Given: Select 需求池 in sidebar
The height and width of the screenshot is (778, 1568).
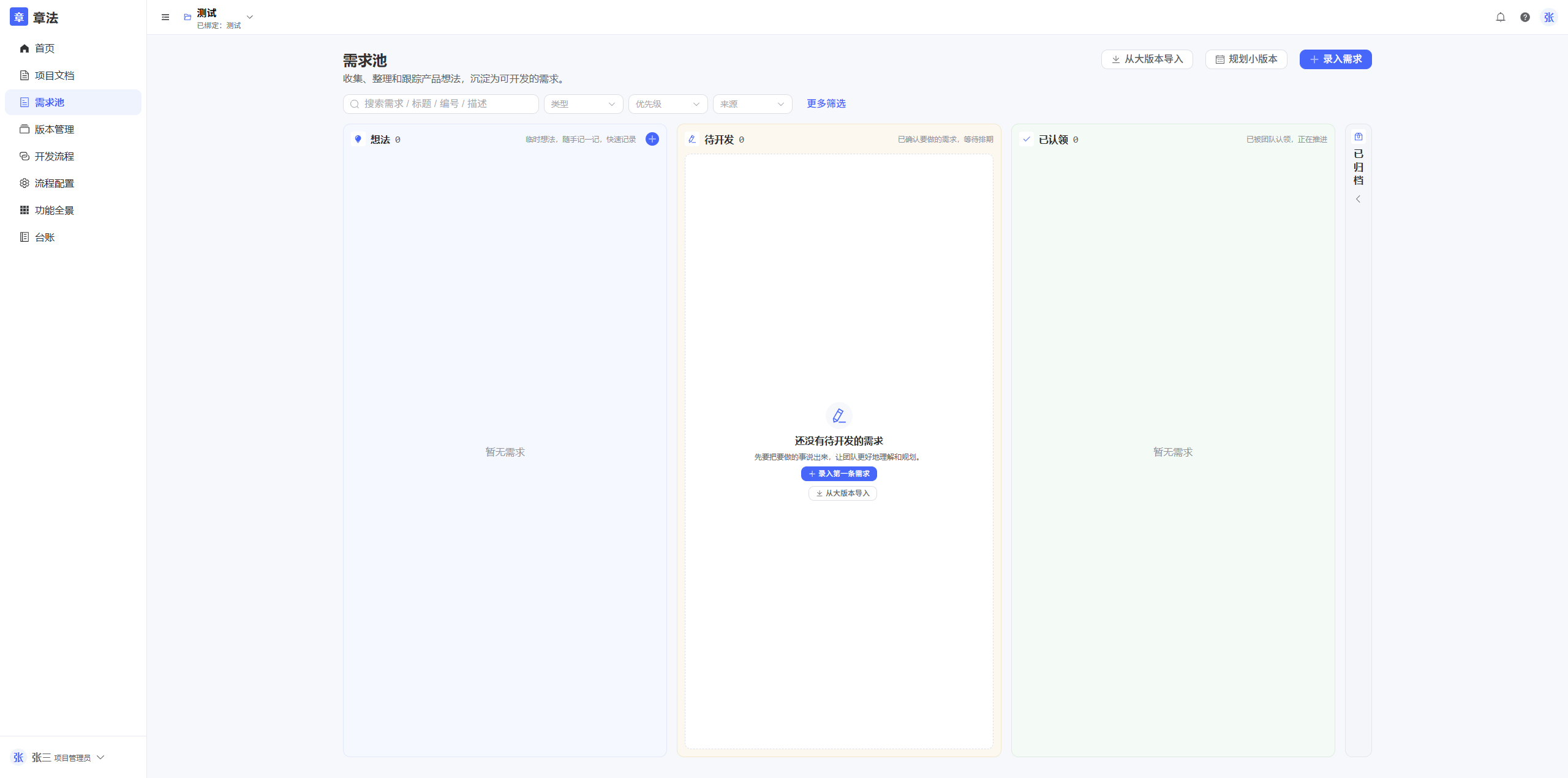Looking at the screenshot, I should tap(73, 102).
